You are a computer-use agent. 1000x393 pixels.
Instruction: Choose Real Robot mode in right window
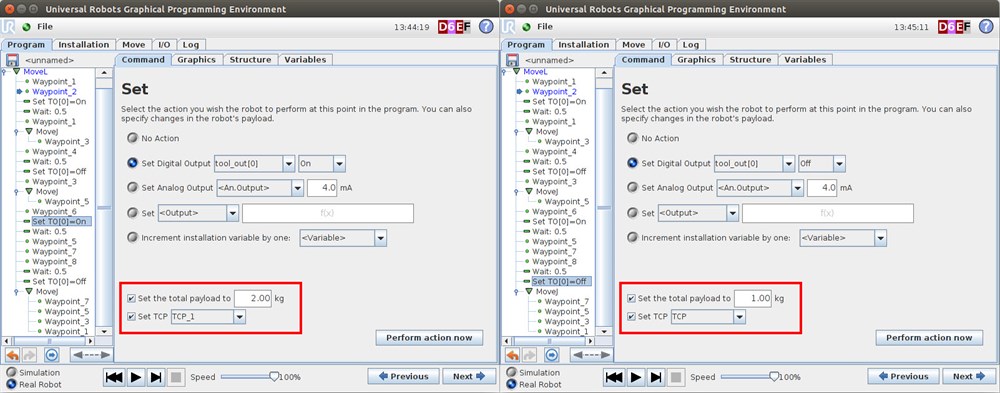(x=511, y=384)
